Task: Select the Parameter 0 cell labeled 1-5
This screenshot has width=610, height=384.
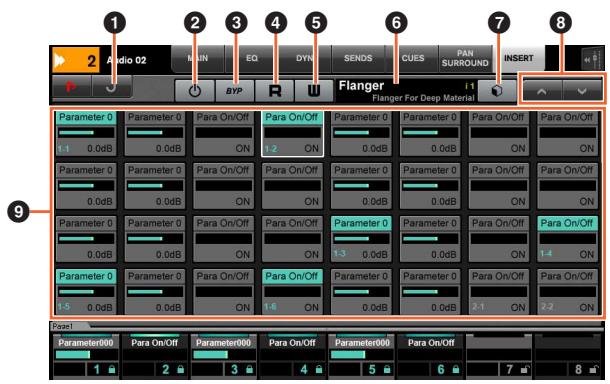Action: click(86, 292)
